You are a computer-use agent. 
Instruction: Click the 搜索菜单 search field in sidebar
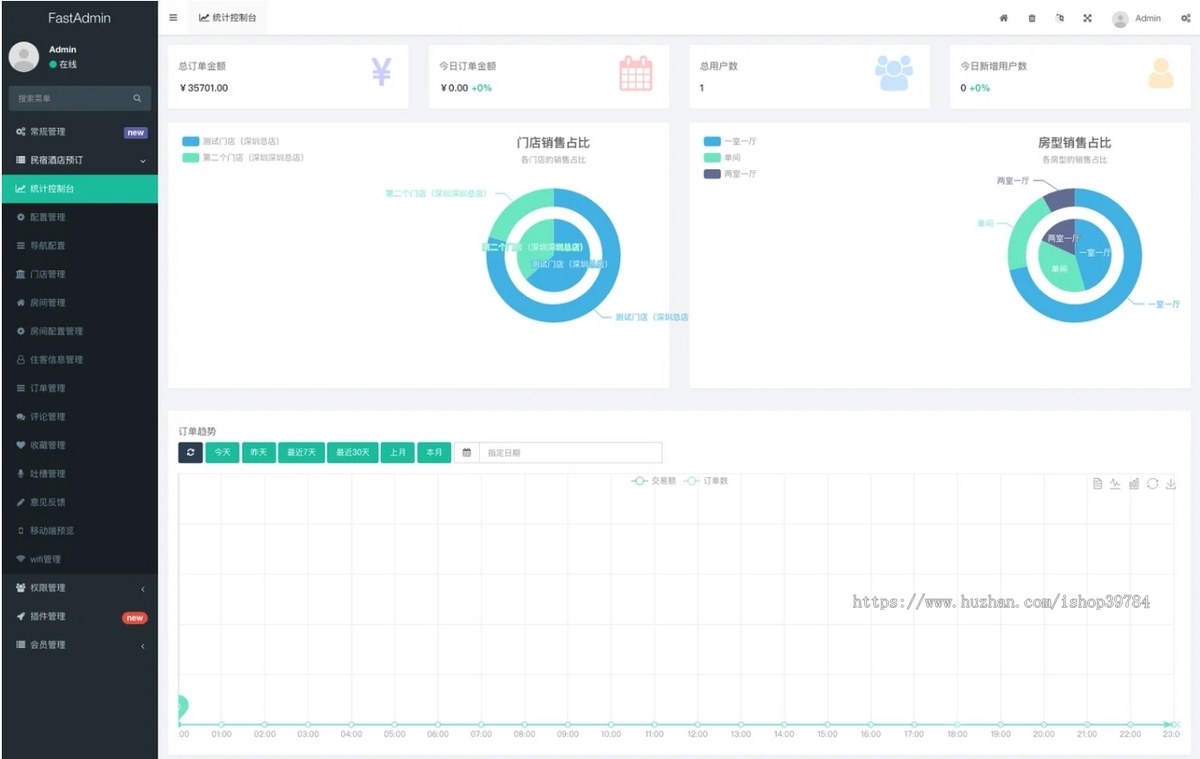pos(70,98)
